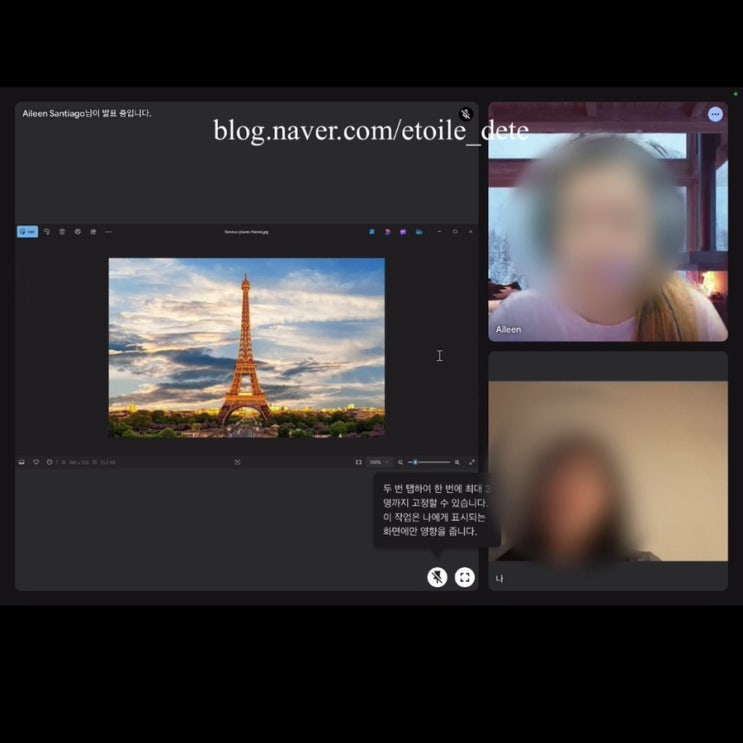Open Aileen's tile more options menu
Screen dimensions: 743x743
pyautogui.click(x=715, y=114)
